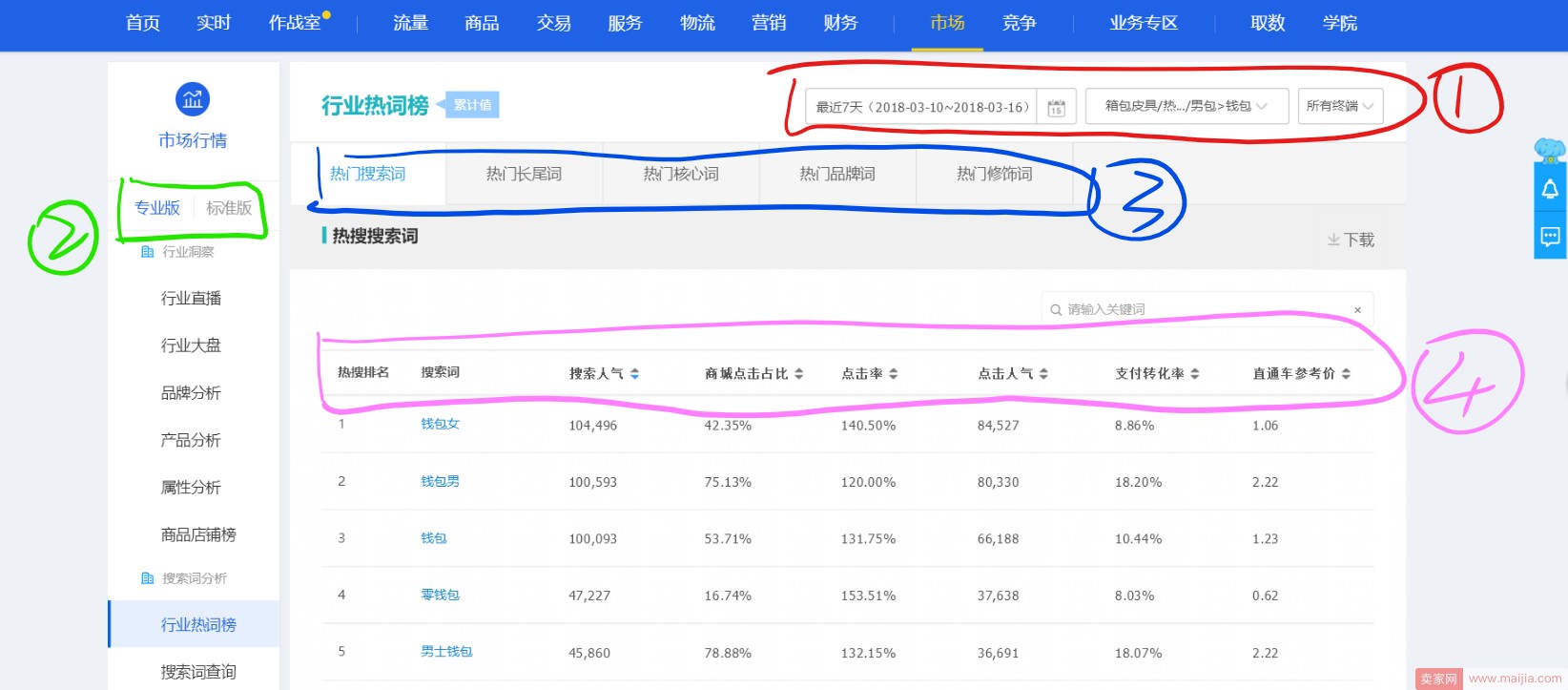Select the 热门核心词 tab

[x=681, y=174]
